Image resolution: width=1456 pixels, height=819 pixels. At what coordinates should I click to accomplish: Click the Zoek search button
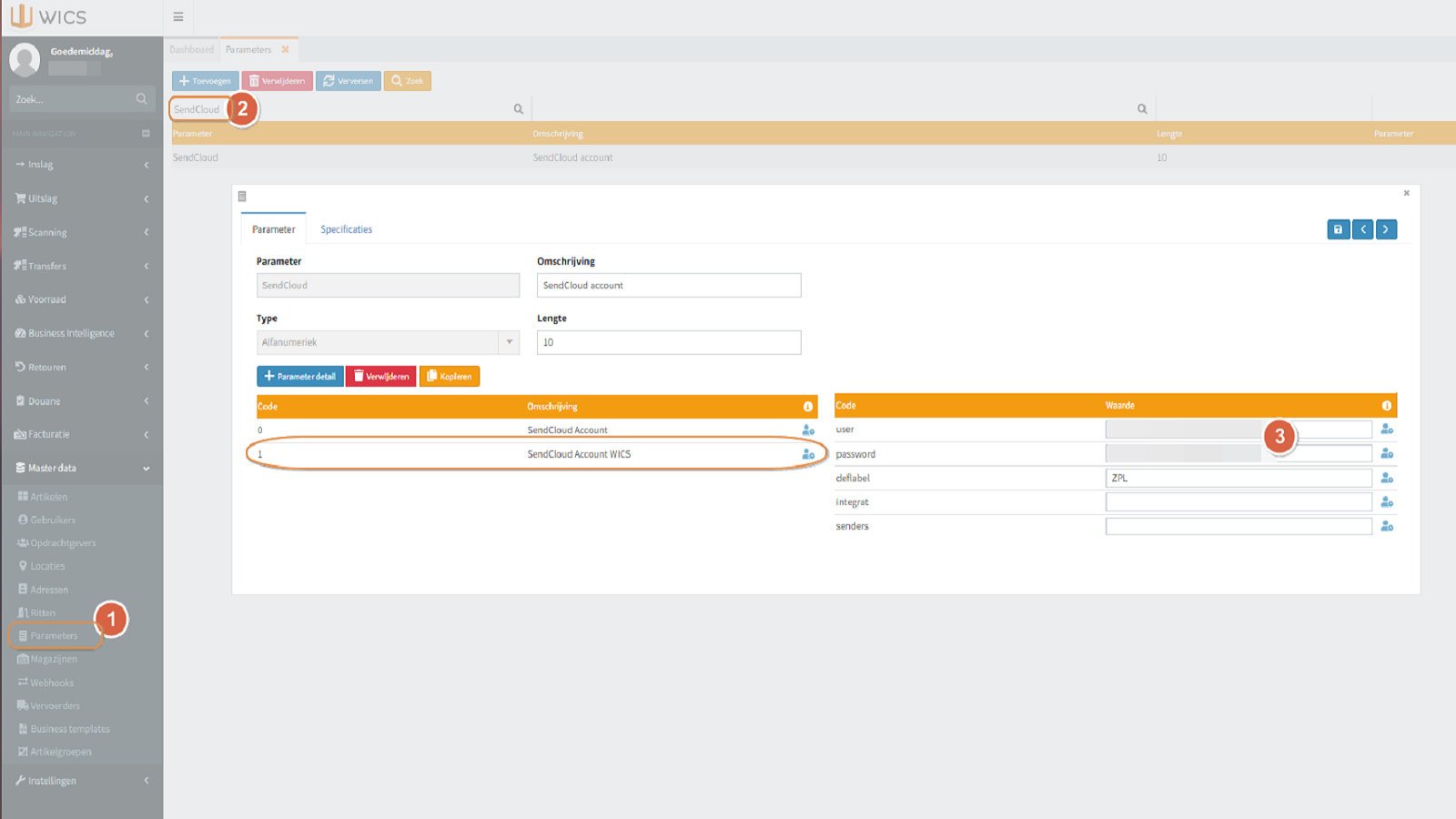click(408, 81)
